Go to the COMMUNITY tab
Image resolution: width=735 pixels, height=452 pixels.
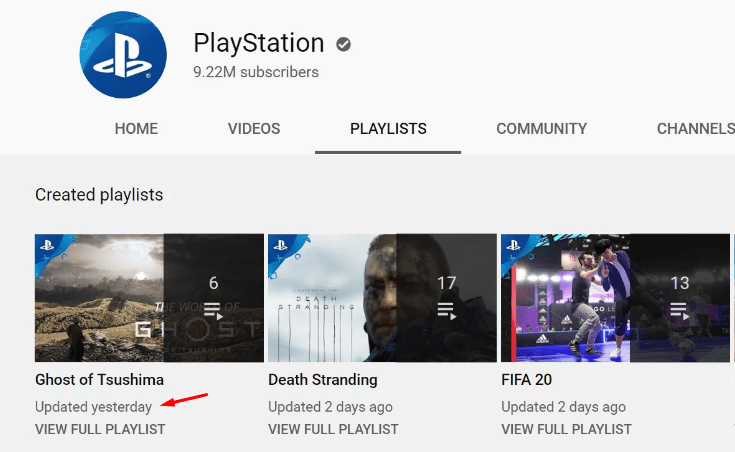pos(541,129)
